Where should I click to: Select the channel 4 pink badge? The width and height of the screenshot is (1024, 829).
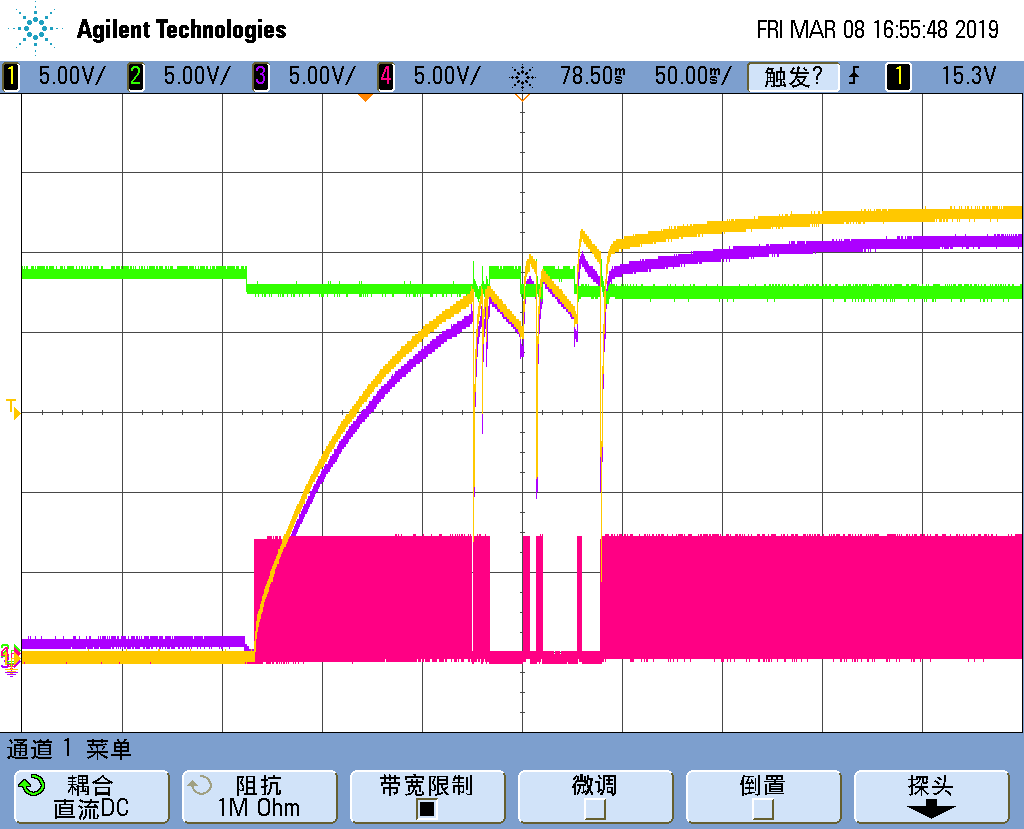pyautogui.click(x=385, y=76)
